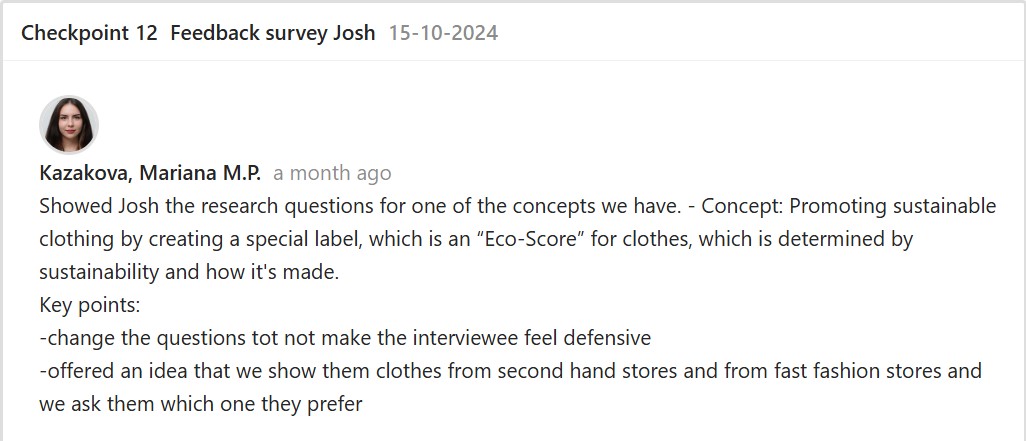The width and height of the screenshot is (1026, 441).
Task: Click the "a month ago" timestamp
Action: point(332,173)
